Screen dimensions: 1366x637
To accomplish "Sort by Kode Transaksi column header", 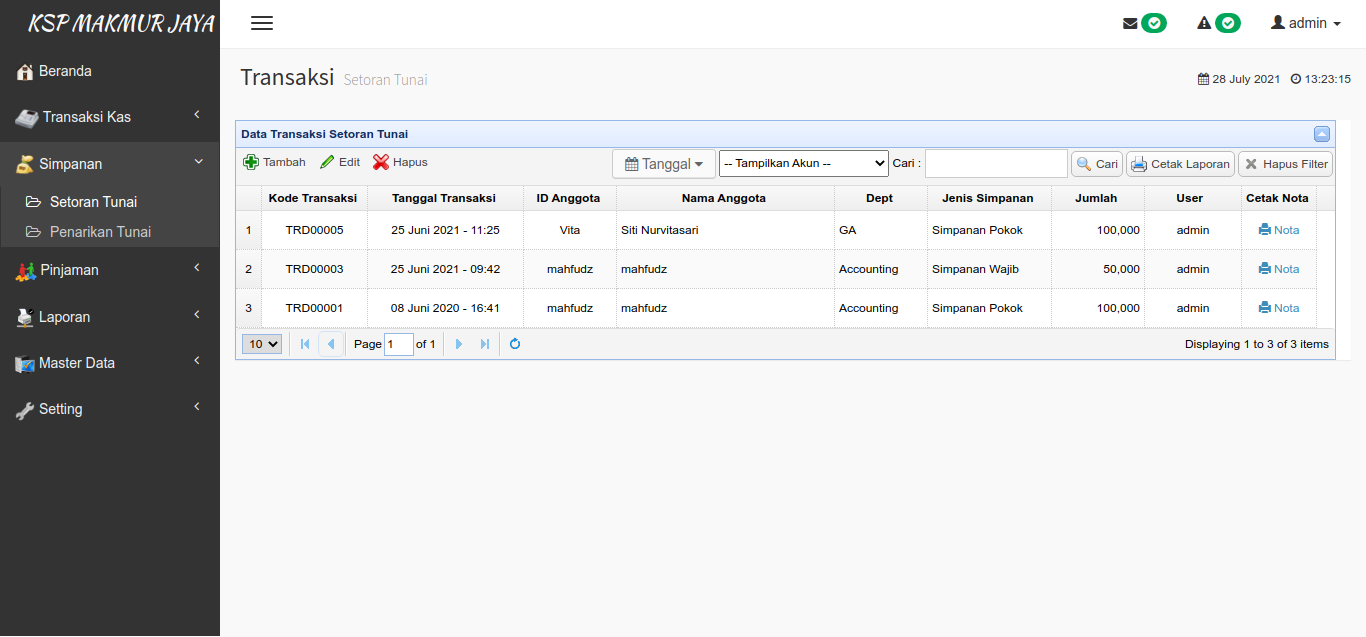I will tap(314, 198).
